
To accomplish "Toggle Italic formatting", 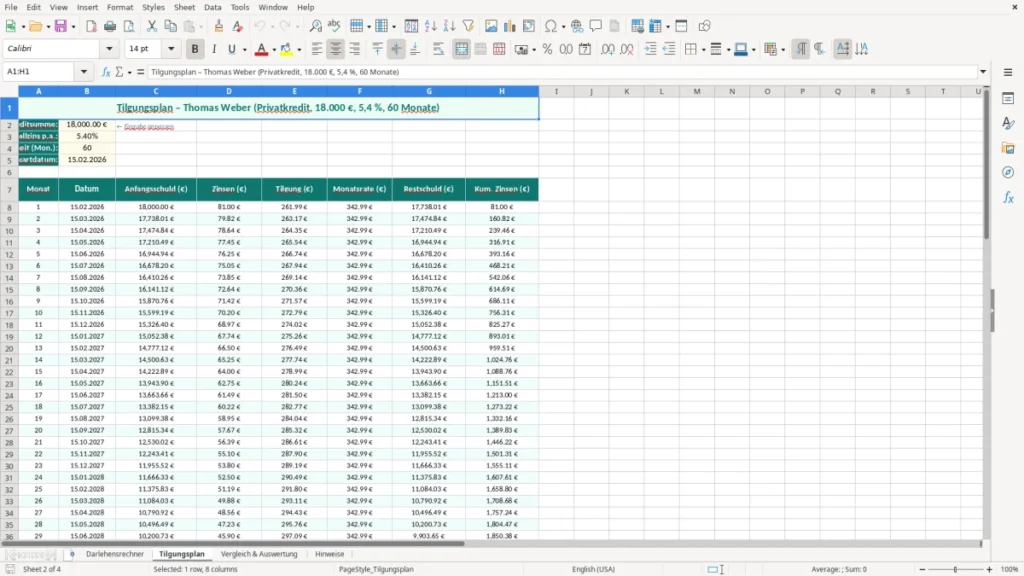I will (214, 49).
